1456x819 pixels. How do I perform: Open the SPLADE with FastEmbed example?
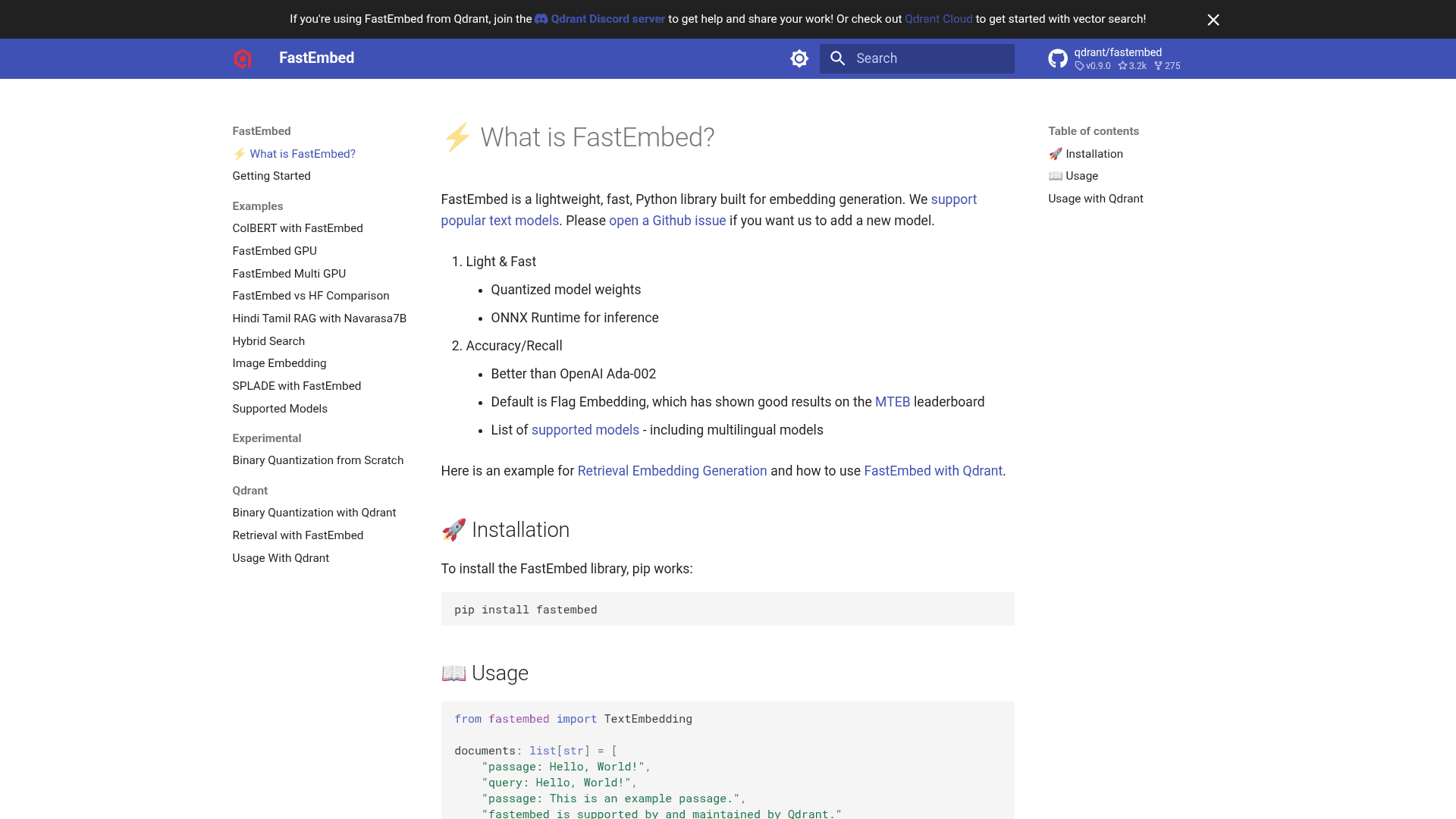(297, 386)
